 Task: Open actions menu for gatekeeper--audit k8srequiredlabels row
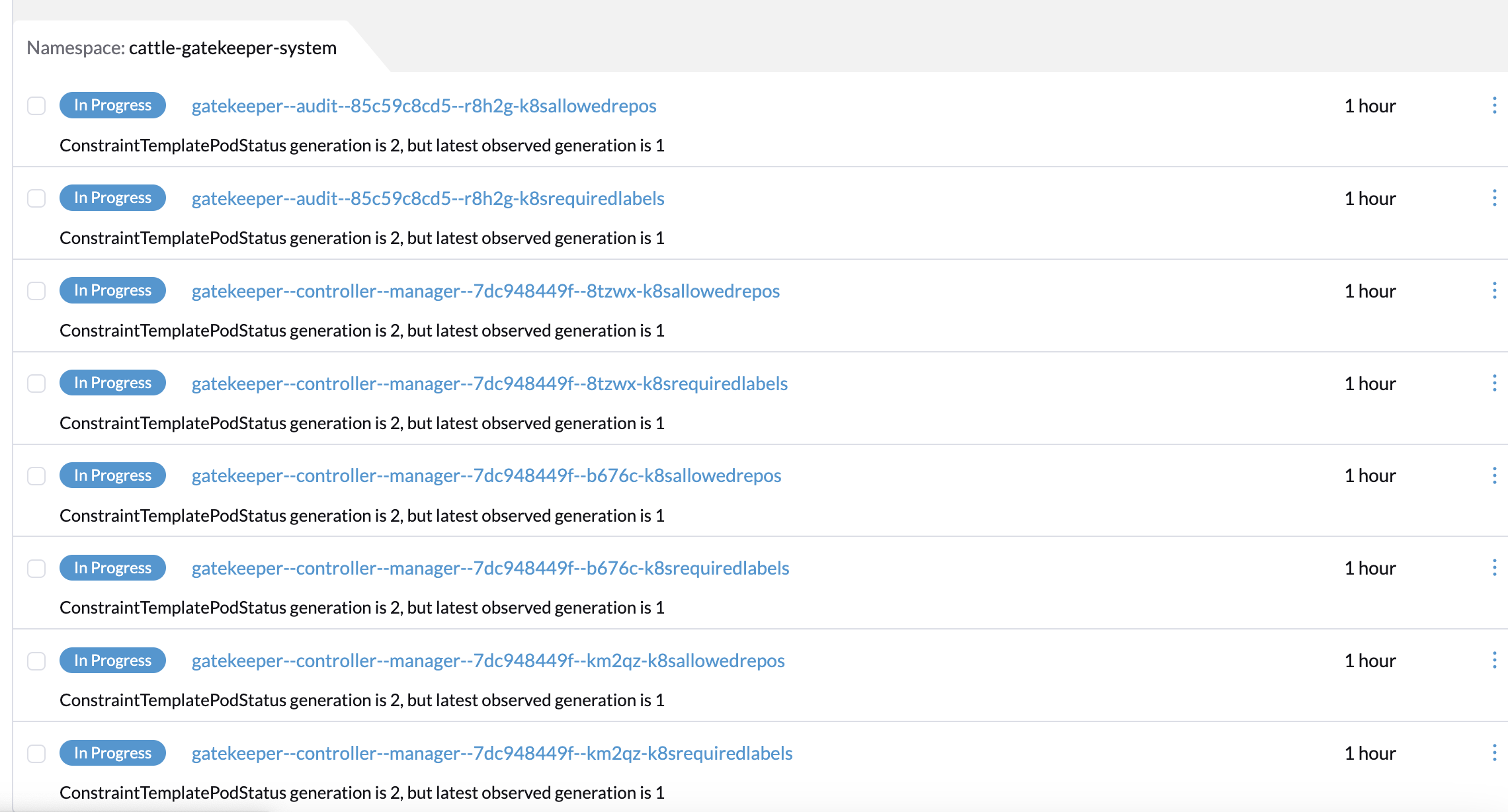click(x=1495, y=198)
